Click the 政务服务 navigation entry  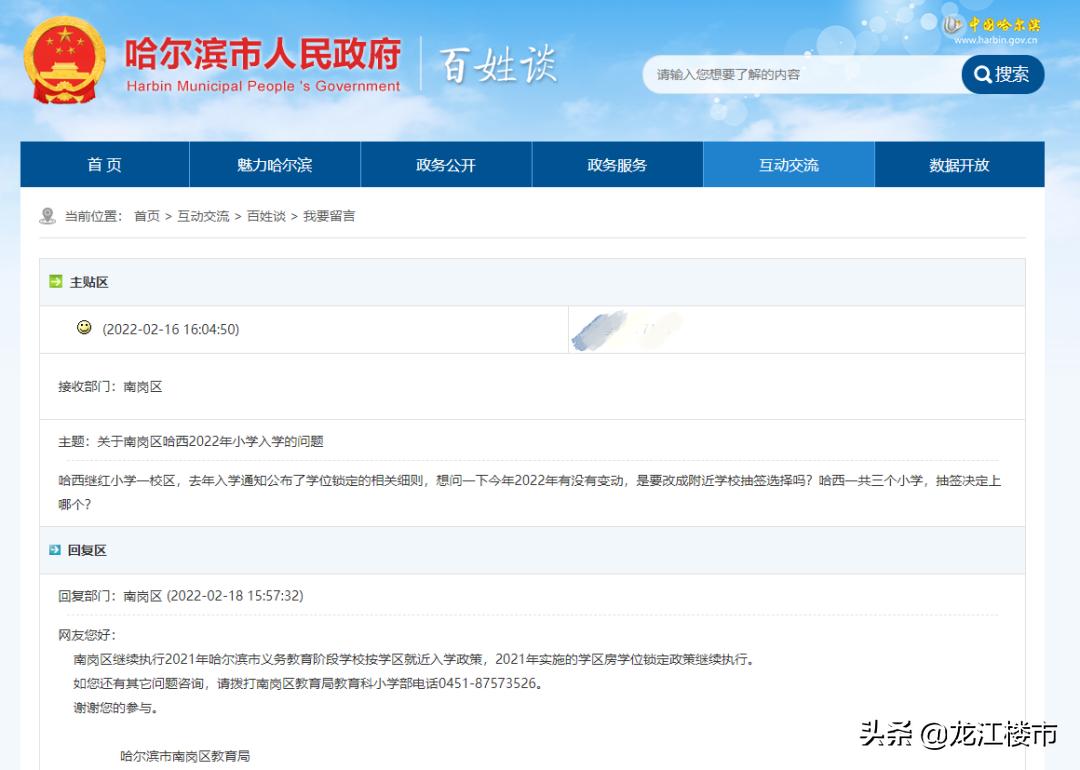click(x=617, y=164)
